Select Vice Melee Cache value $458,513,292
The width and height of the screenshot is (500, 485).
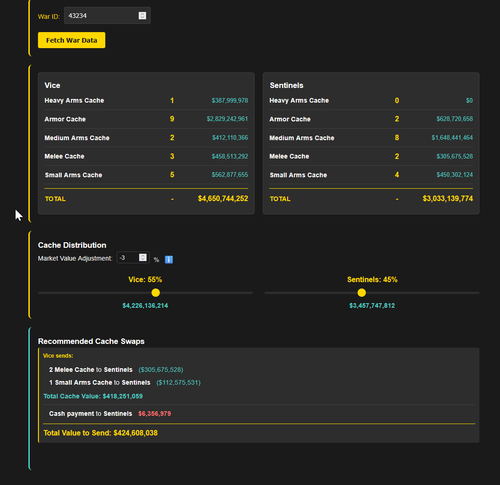click(230, 156)
